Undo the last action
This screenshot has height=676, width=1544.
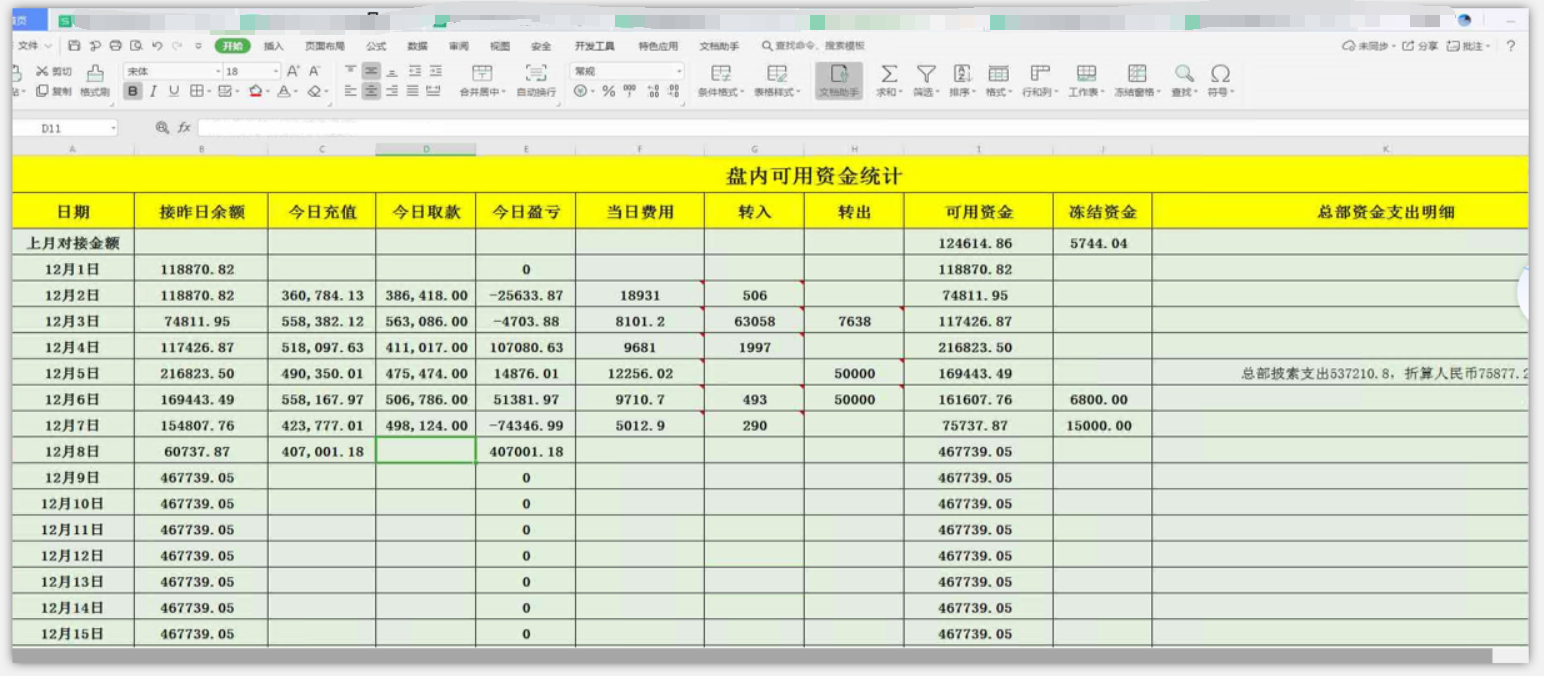coord(157,46)
